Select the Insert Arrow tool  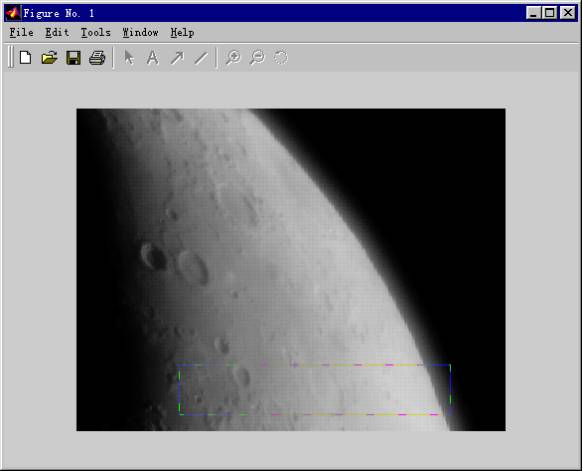177,58
